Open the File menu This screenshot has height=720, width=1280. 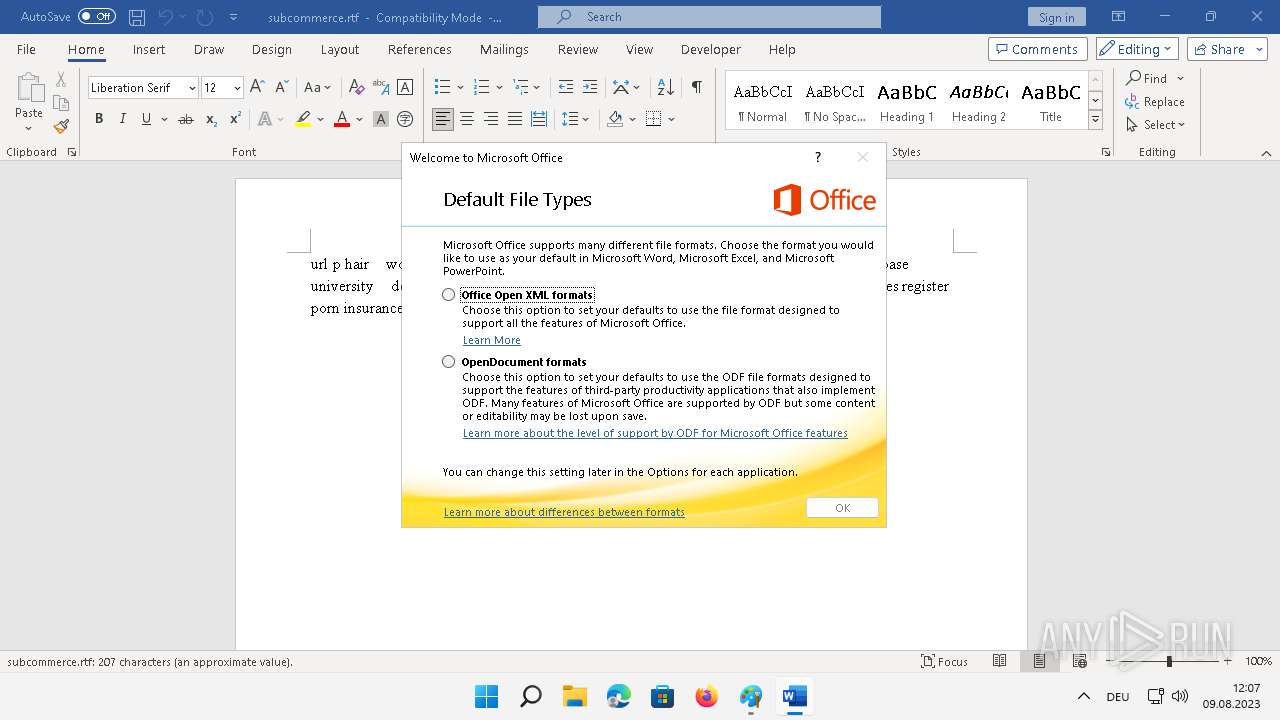coord(26,49)
